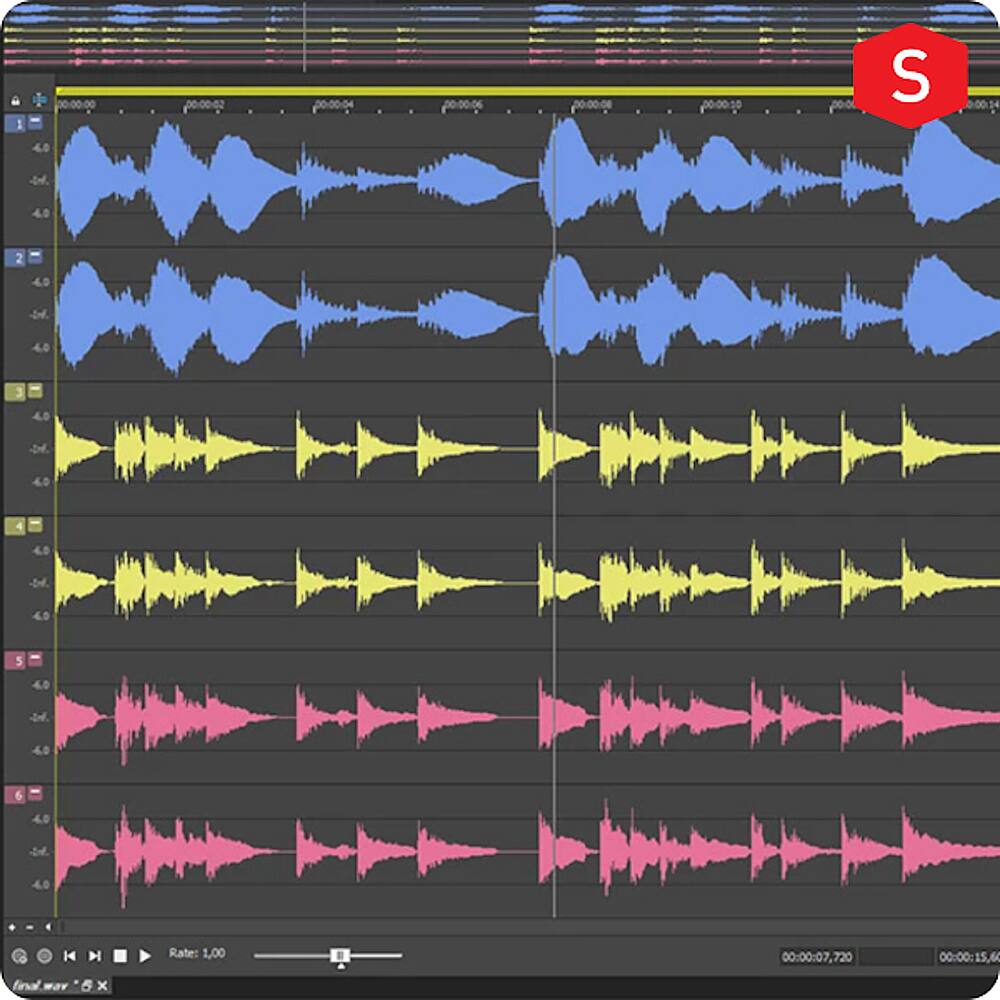1000x1000 pixels.
Task: Click the Go to Start transport button
Action: pyautogui.click(x=70, y=956)
